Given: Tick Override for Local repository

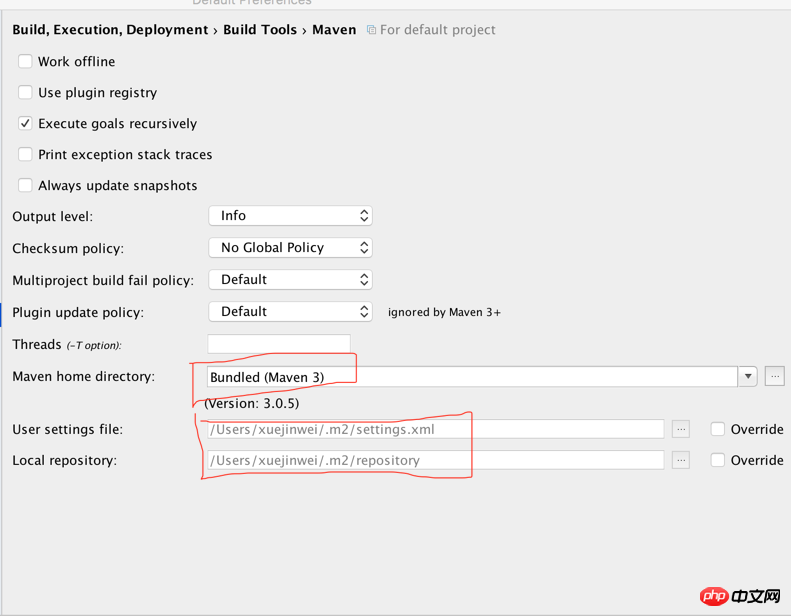Looking at the screenshot, I should coord(718,460).
